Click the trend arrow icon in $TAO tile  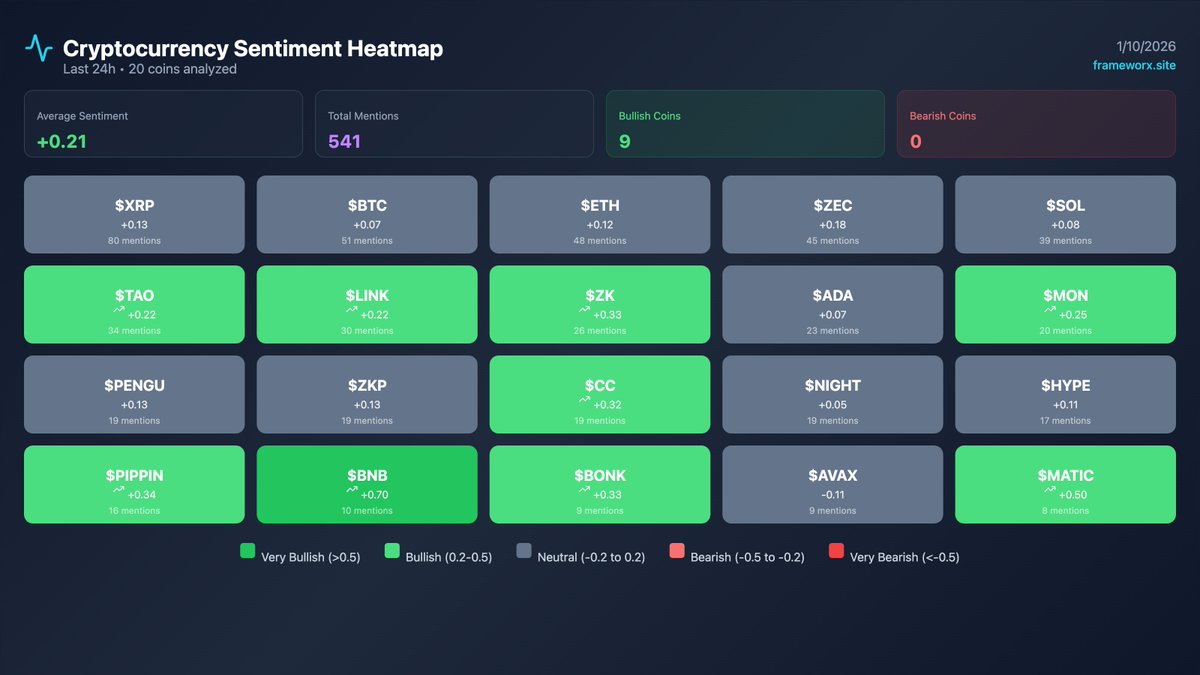coord(118,312)
